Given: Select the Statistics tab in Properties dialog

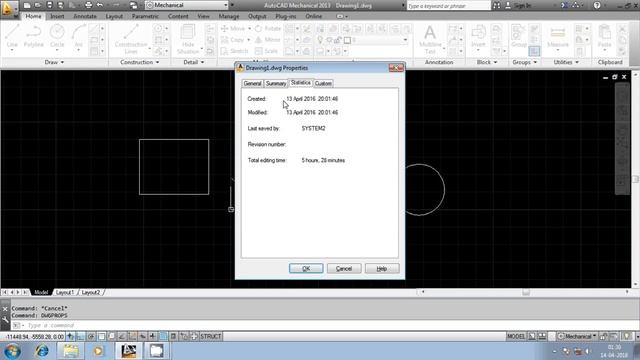Looking at the screenshot, I should [x=301, y=82].
